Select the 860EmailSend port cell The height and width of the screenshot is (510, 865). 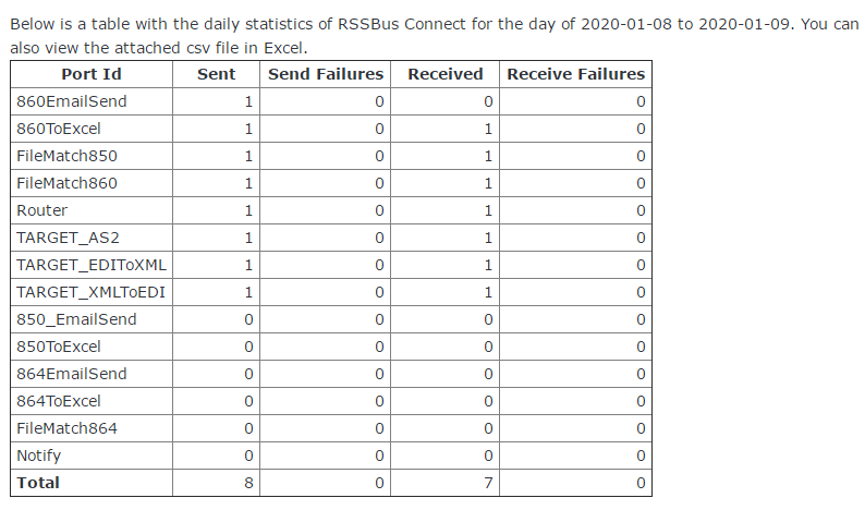[x=92, y=102]
